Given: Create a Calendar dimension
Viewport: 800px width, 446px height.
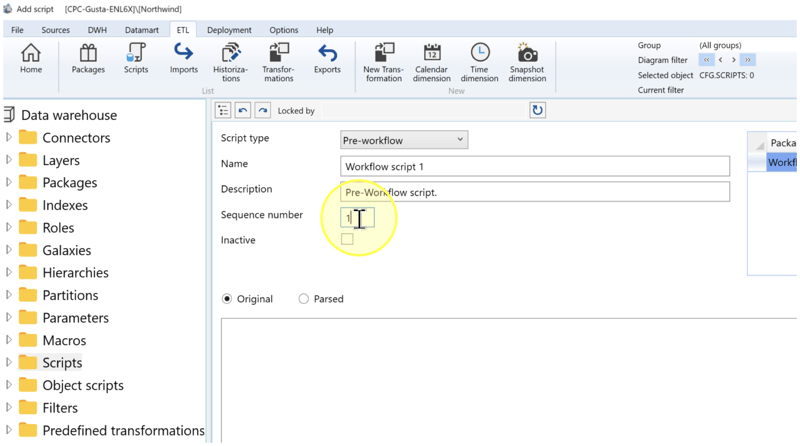Looking at the screenshot, I should click(432, 63).
